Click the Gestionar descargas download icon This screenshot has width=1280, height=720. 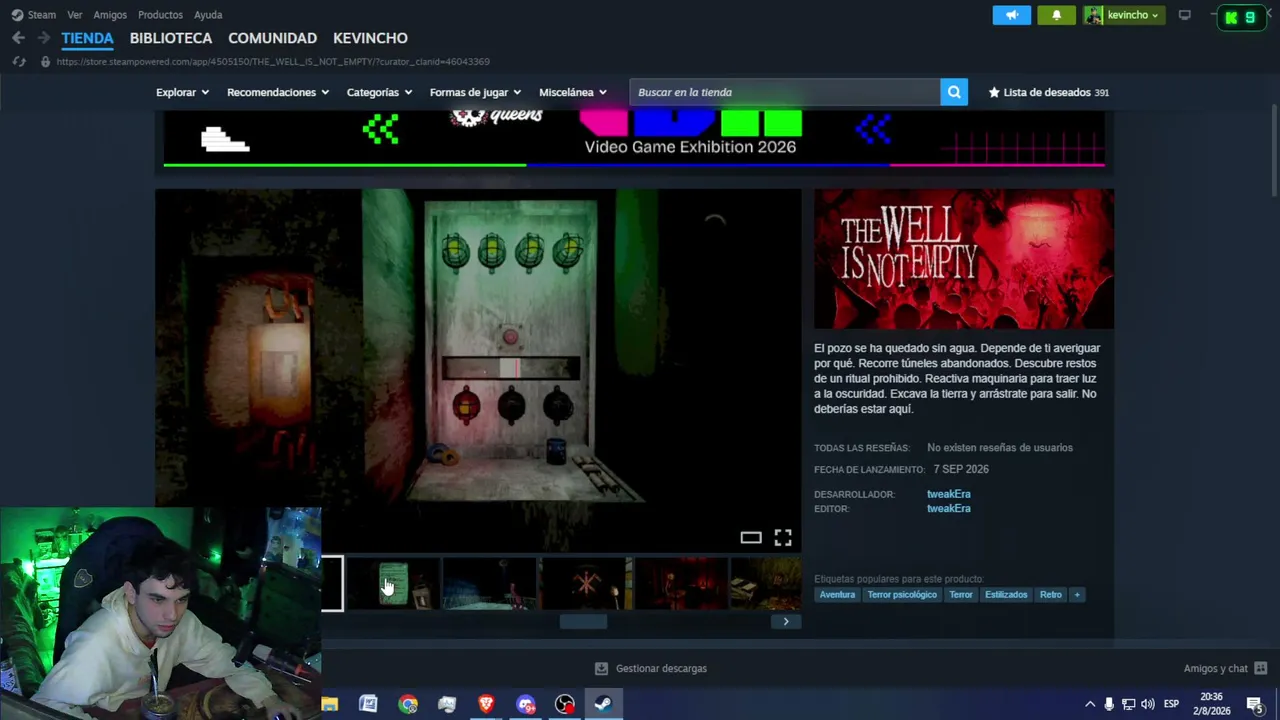tap(601, 668)
